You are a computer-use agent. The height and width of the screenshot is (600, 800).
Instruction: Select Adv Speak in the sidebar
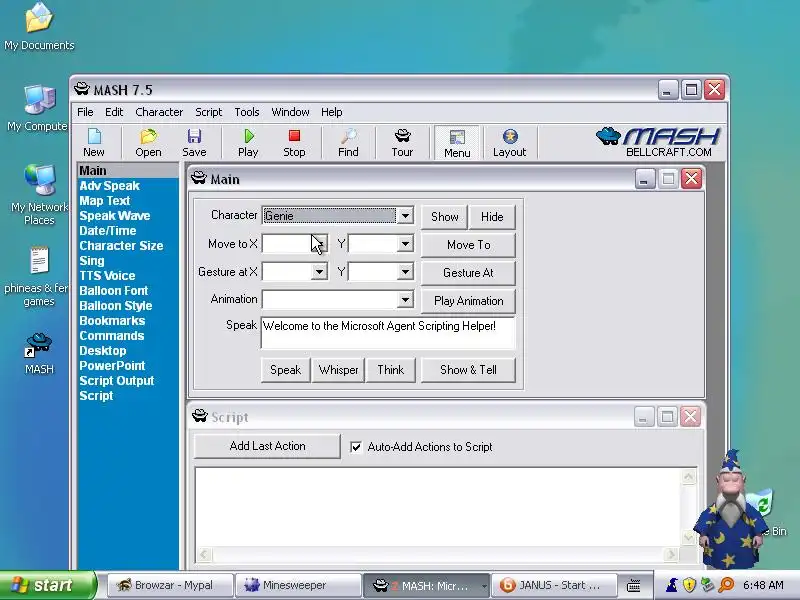pos(109,186)
